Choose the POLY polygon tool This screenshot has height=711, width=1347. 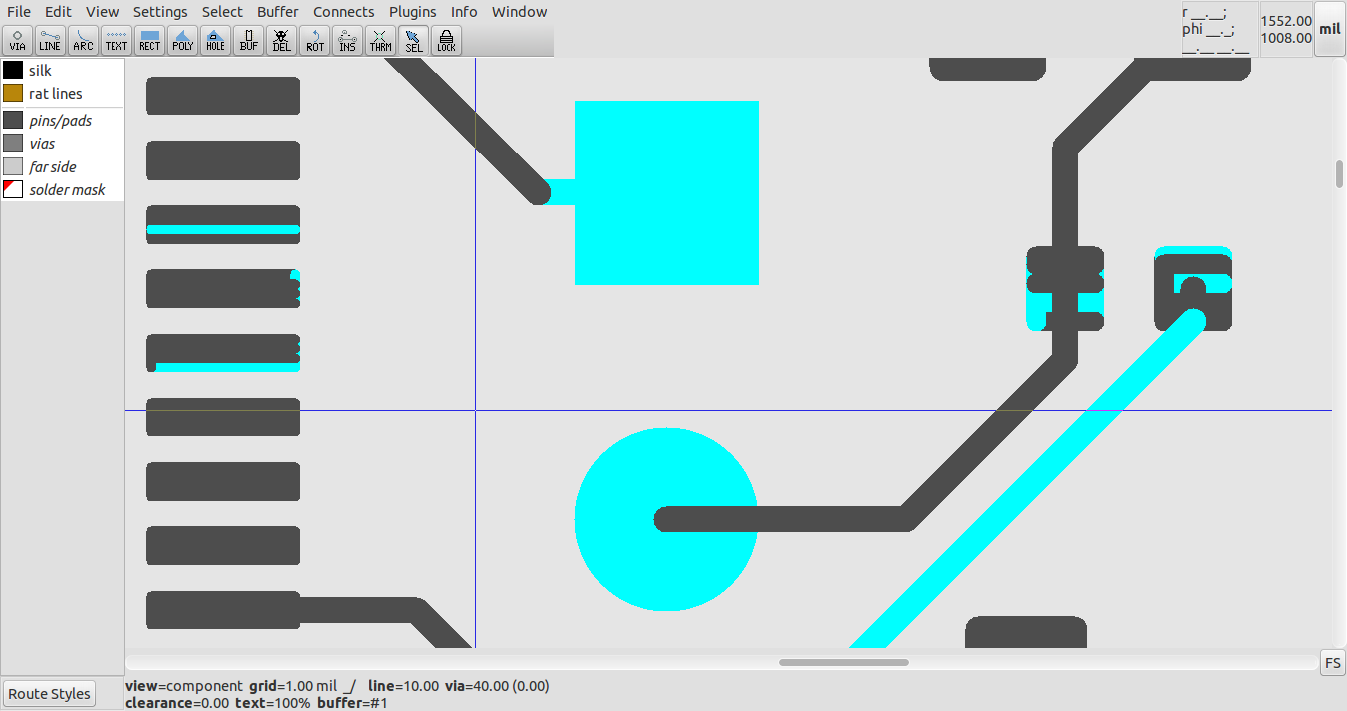coord(182,40)
